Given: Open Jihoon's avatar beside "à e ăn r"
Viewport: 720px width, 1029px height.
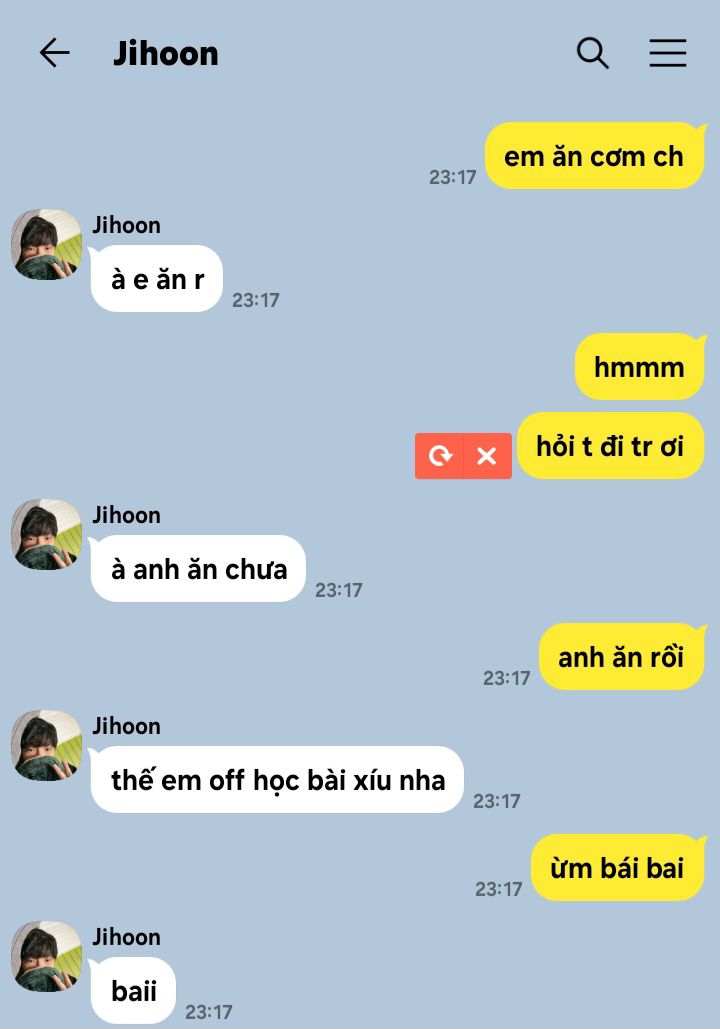Looking at the screenshot, I should (x=47, y=244).
